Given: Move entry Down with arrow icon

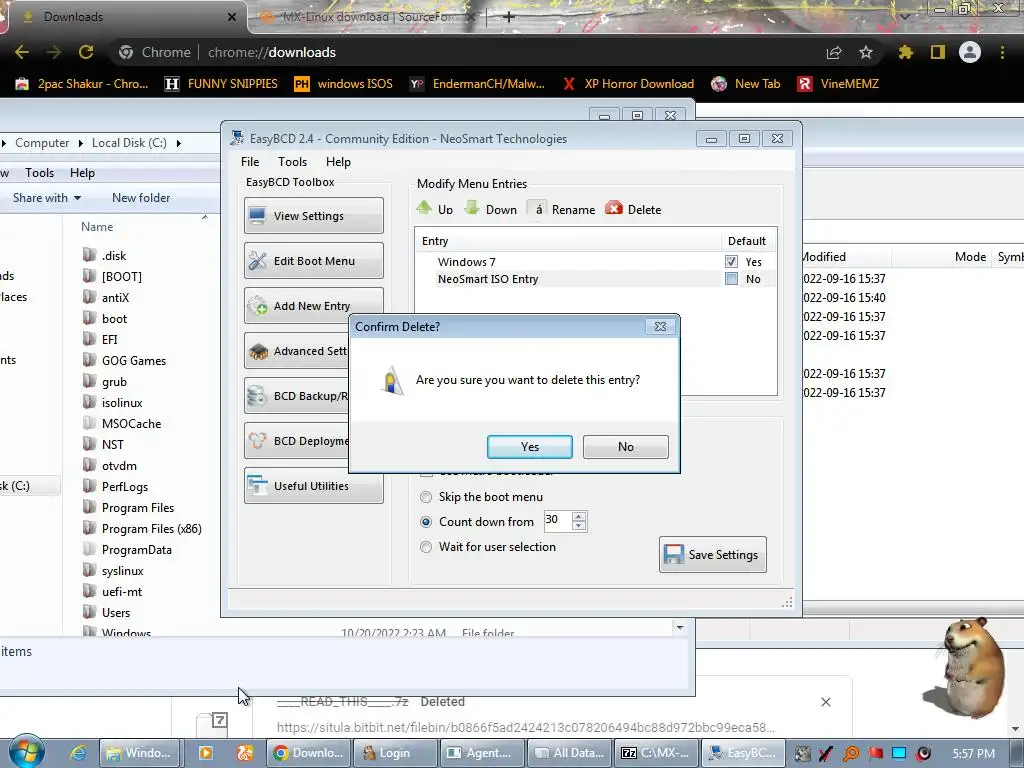Looking at the screenshot, I should pos(472,208).
